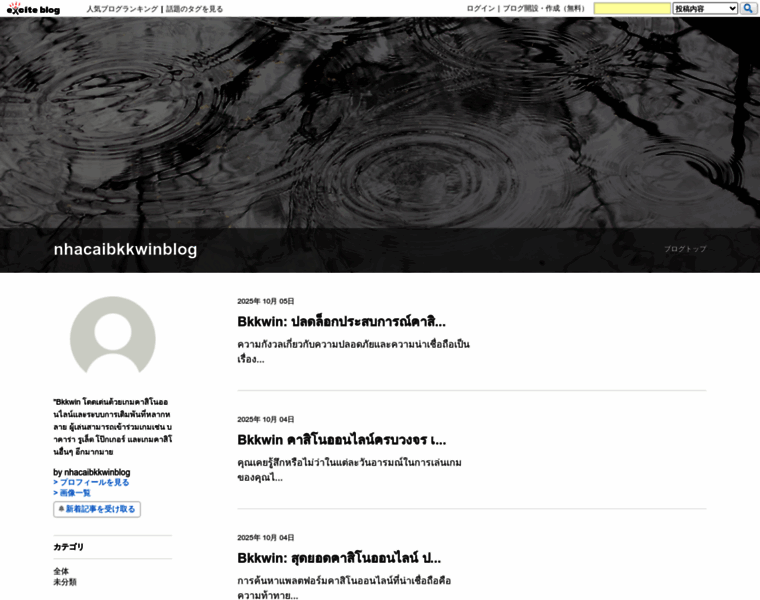Screen dimensions: 760x600
Task: Click the カテゴリ sidebar heading
Action: tap(68, 547)
